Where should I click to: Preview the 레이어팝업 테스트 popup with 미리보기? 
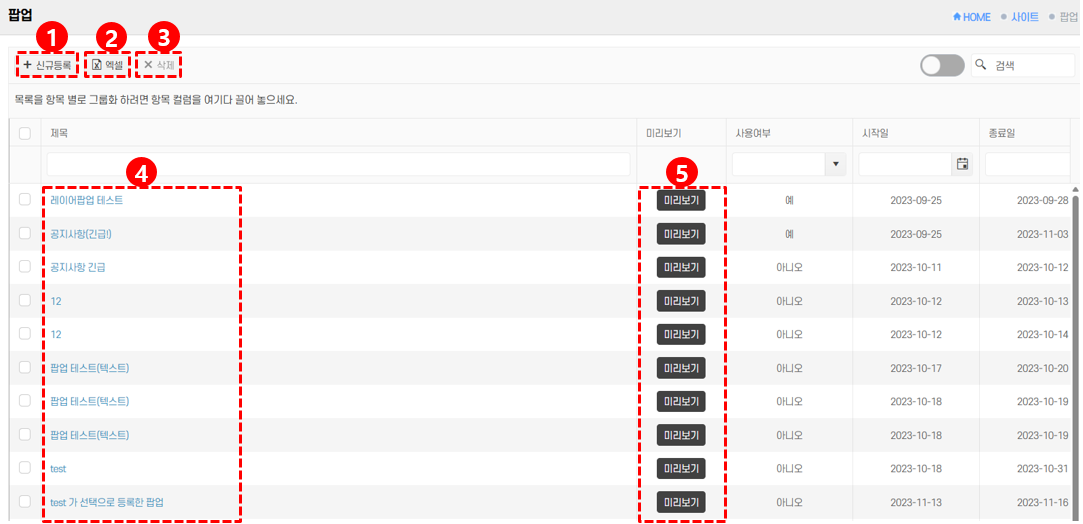pos(680,200)
